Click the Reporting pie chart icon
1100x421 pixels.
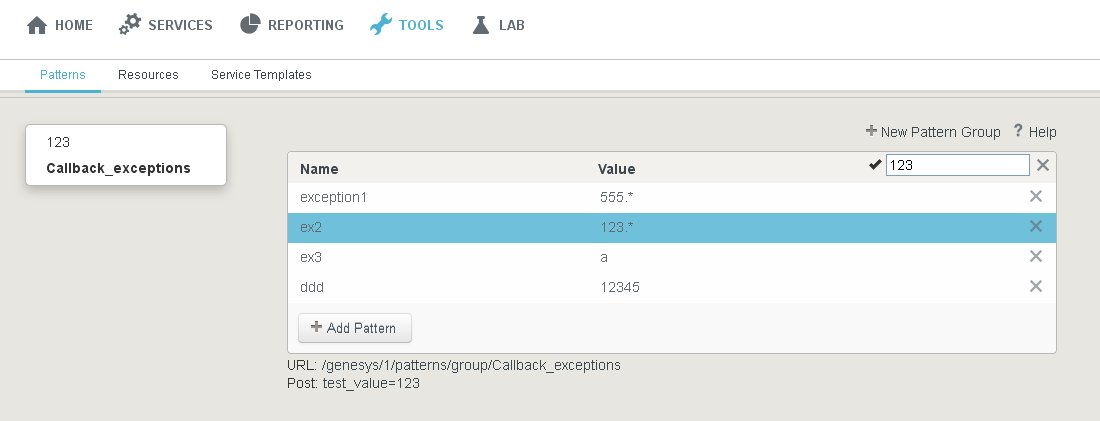tap(250, 26)
